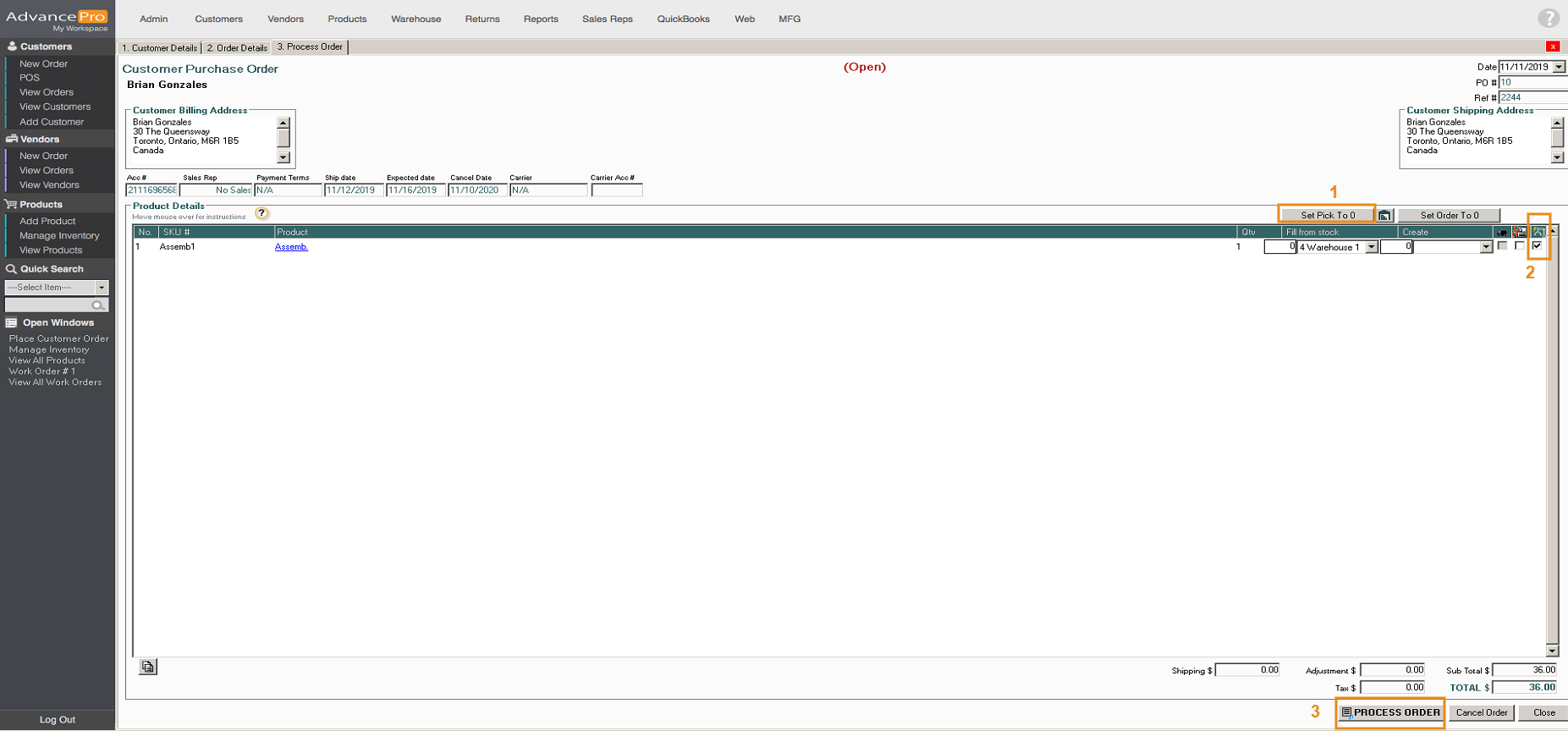Click the copy icon below the product table
This screenshot has width=1568, height=731.
148,667
